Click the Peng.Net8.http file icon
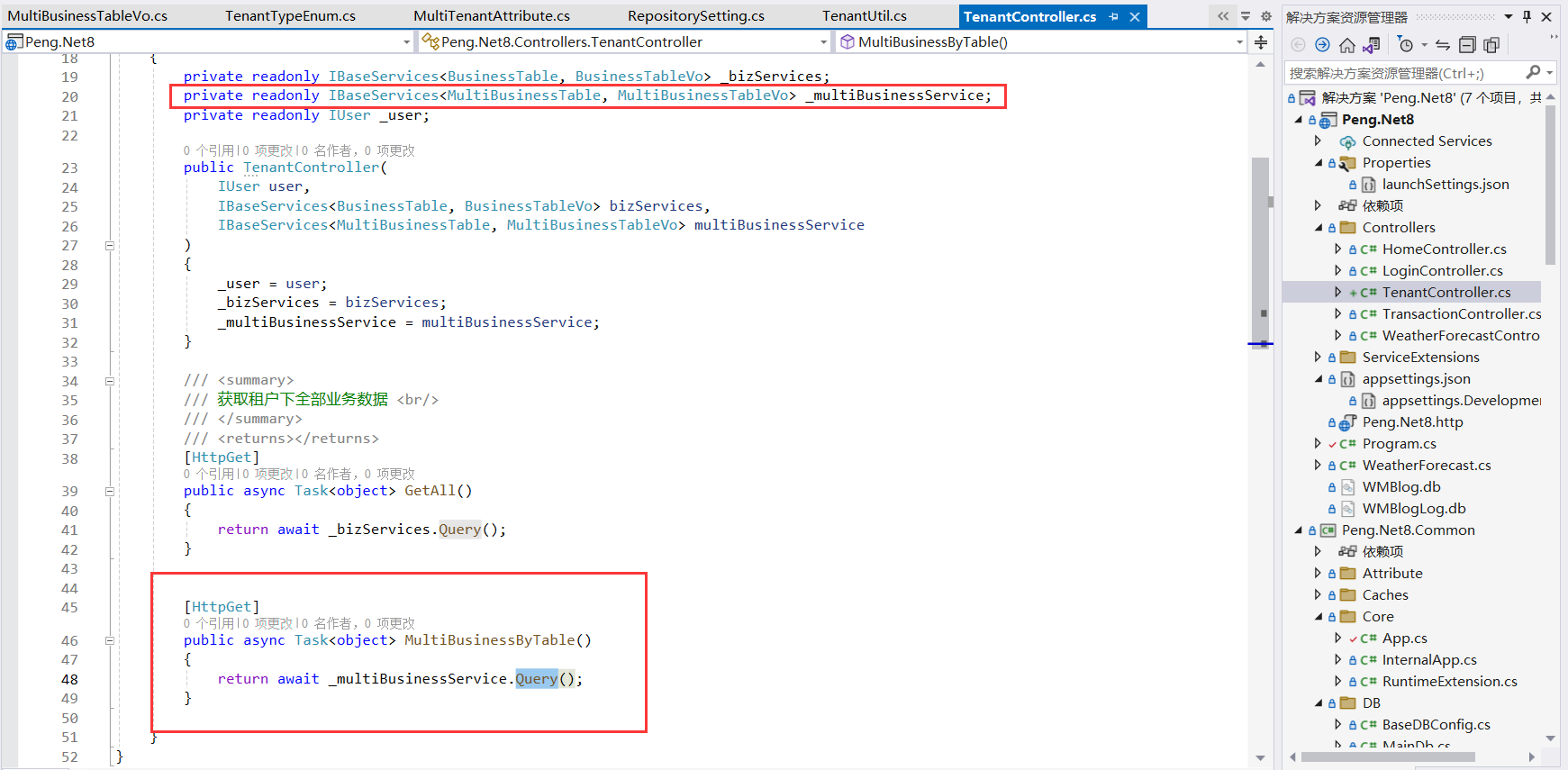Screen dimensions: 1568x770 1347,422
